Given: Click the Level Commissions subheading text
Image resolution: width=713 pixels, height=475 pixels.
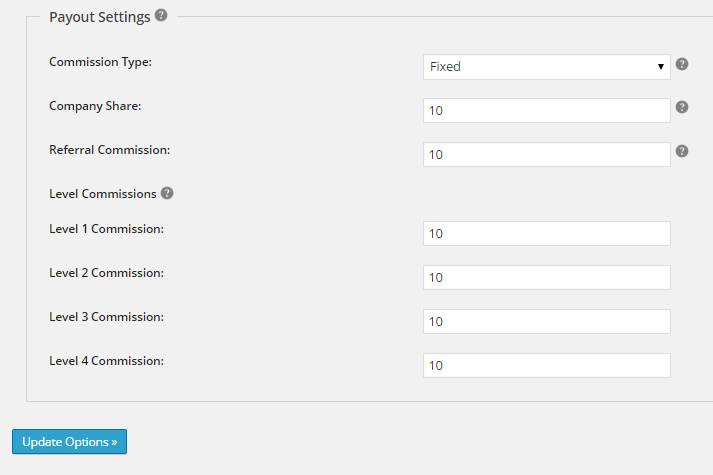Looking at the screenshot, I should click(x=103, y=194).
